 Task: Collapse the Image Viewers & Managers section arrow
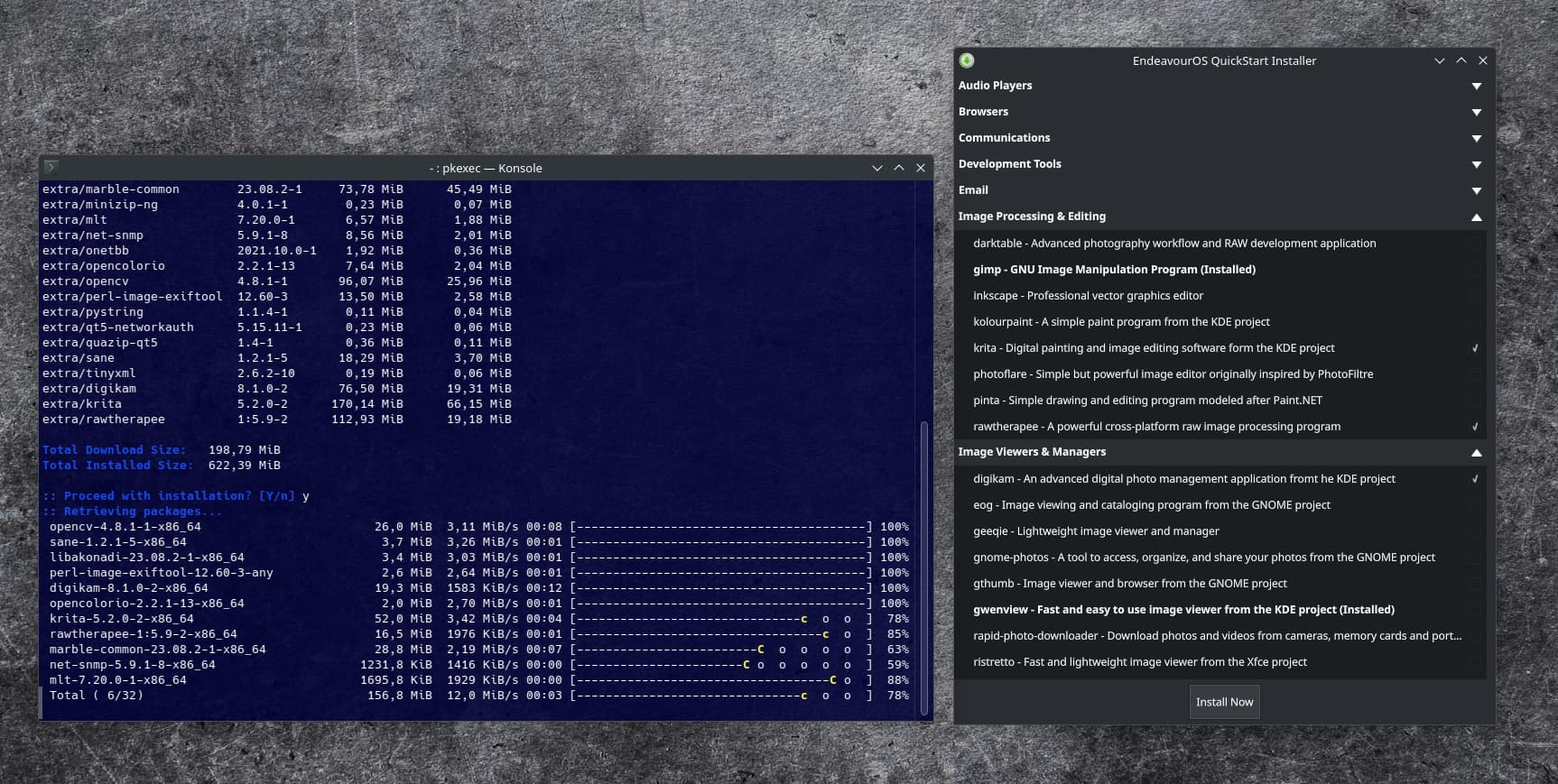(1477, 452)
